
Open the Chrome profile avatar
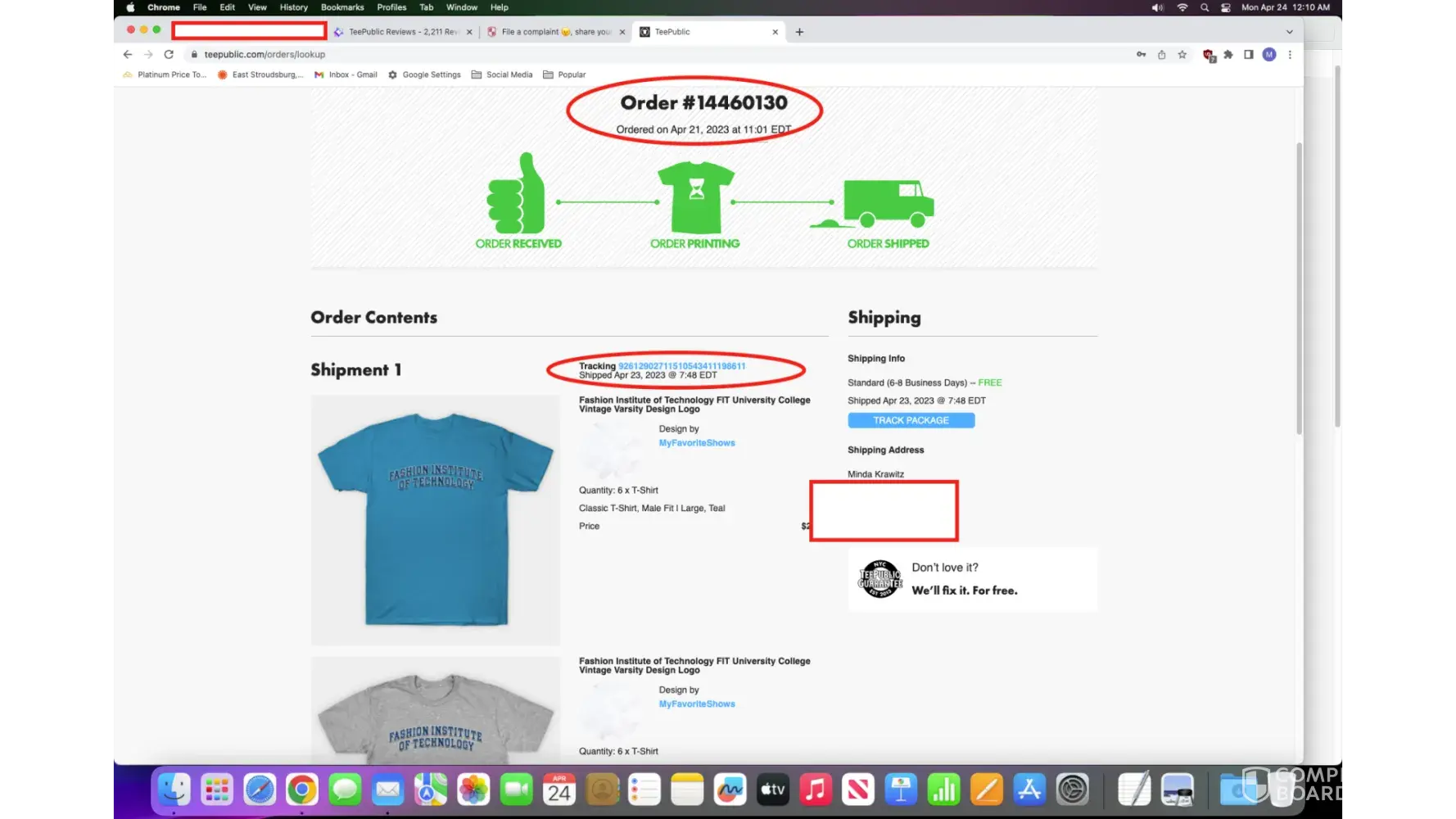coord(1268,55)
